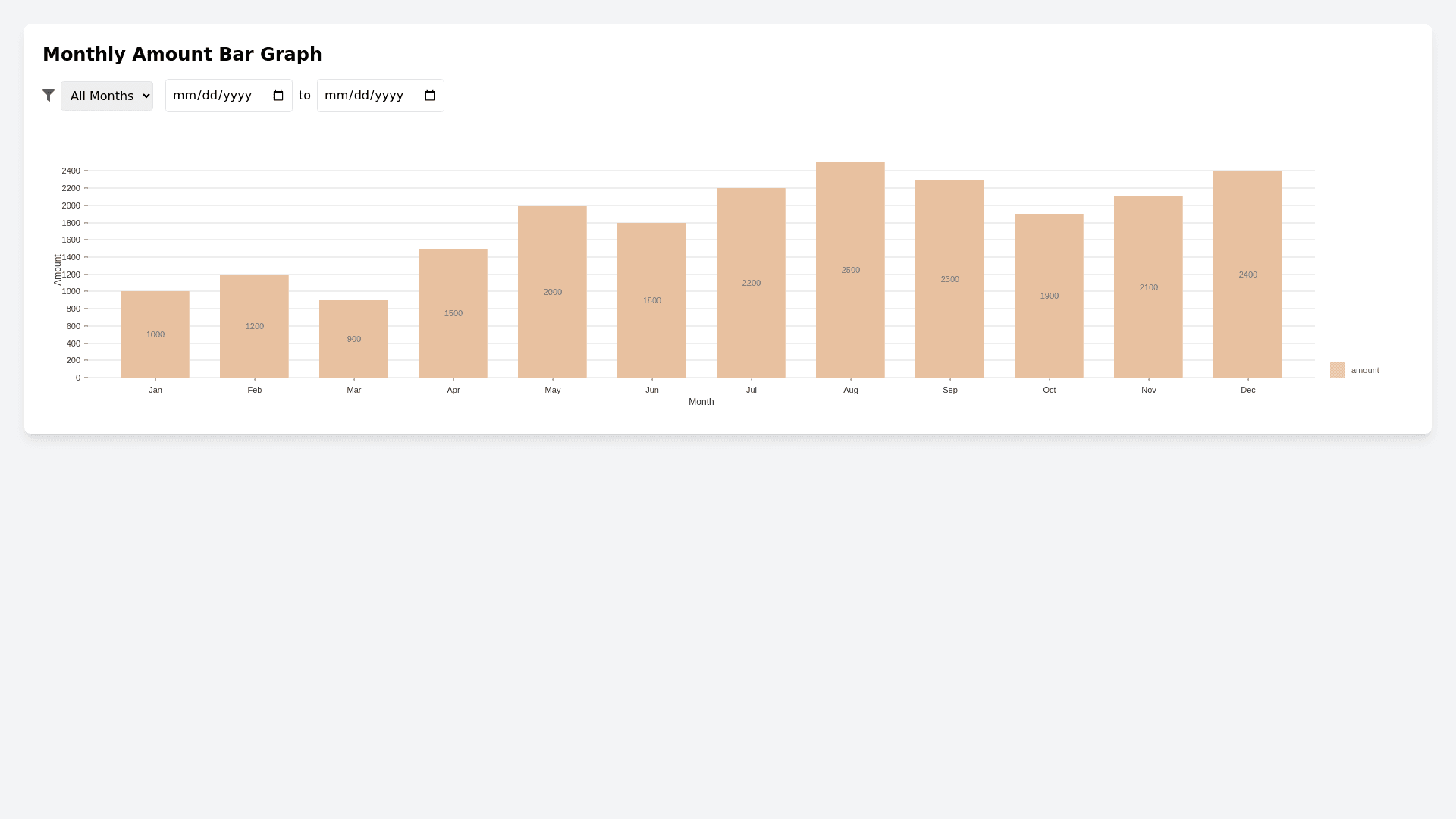The image size is (1456, 819).
Task: Click the July bar labeled 2200
Action: pos(751,283)
